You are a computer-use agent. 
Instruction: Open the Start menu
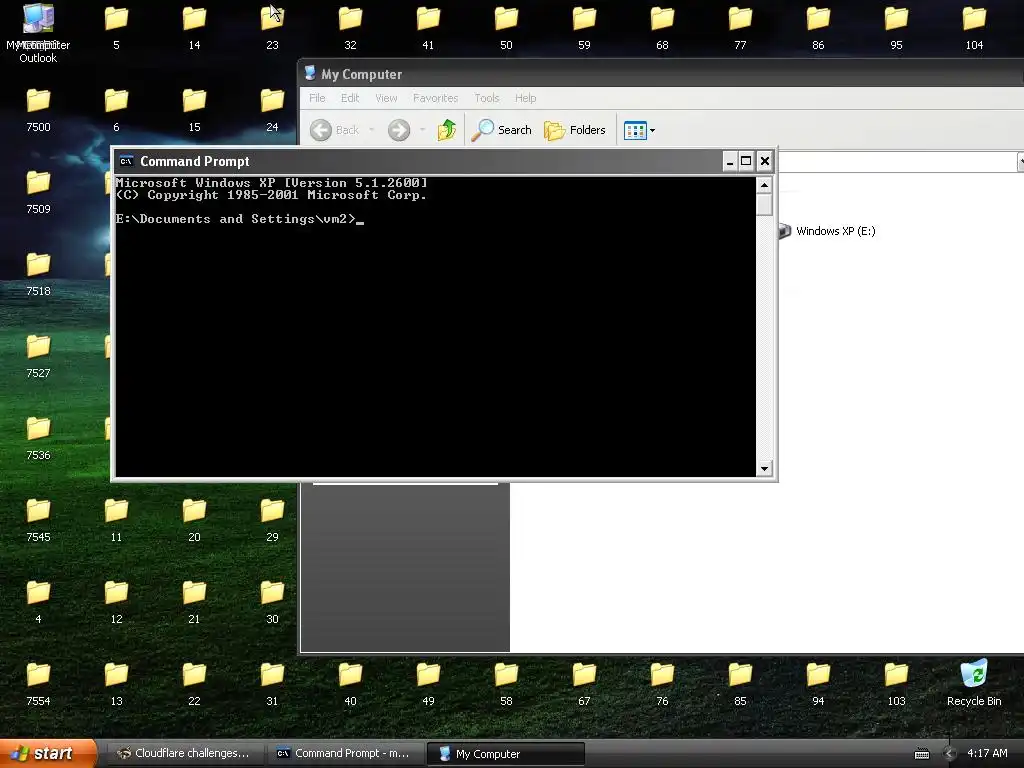pos(48,754)
